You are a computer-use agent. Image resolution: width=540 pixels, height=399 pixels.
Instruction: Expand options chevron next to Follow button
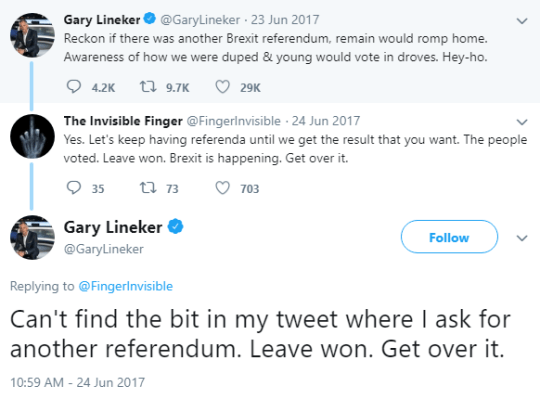pos(522,238)
